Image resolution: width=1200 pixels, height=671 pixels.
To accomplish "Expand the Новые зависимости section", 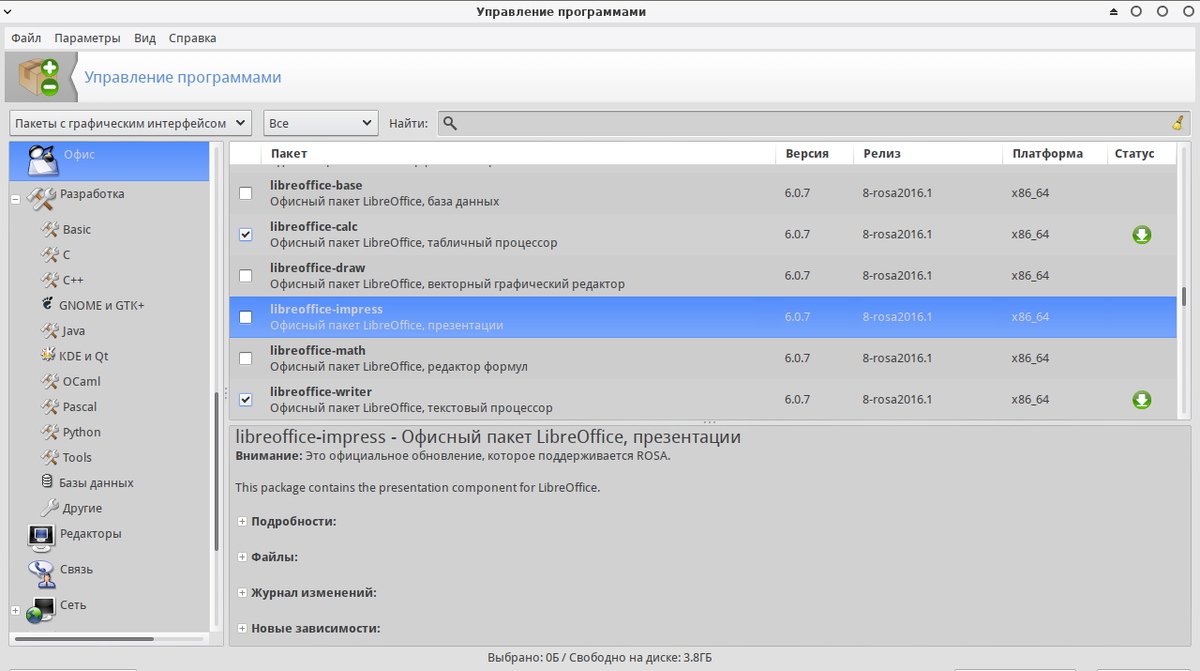I will [242, 629].
